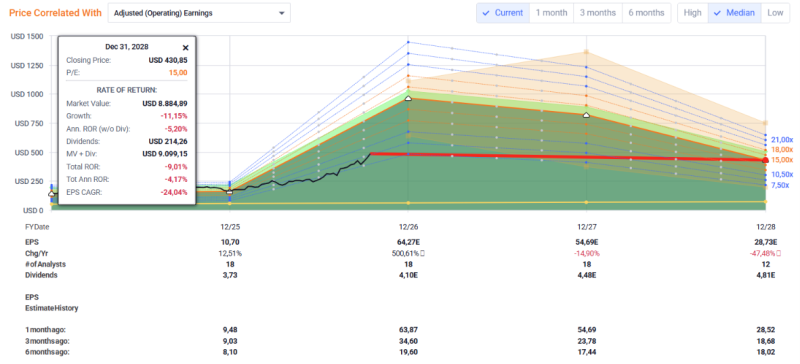
Task: Toggle the Median estimate option
Action: click(x=734, y=13)
